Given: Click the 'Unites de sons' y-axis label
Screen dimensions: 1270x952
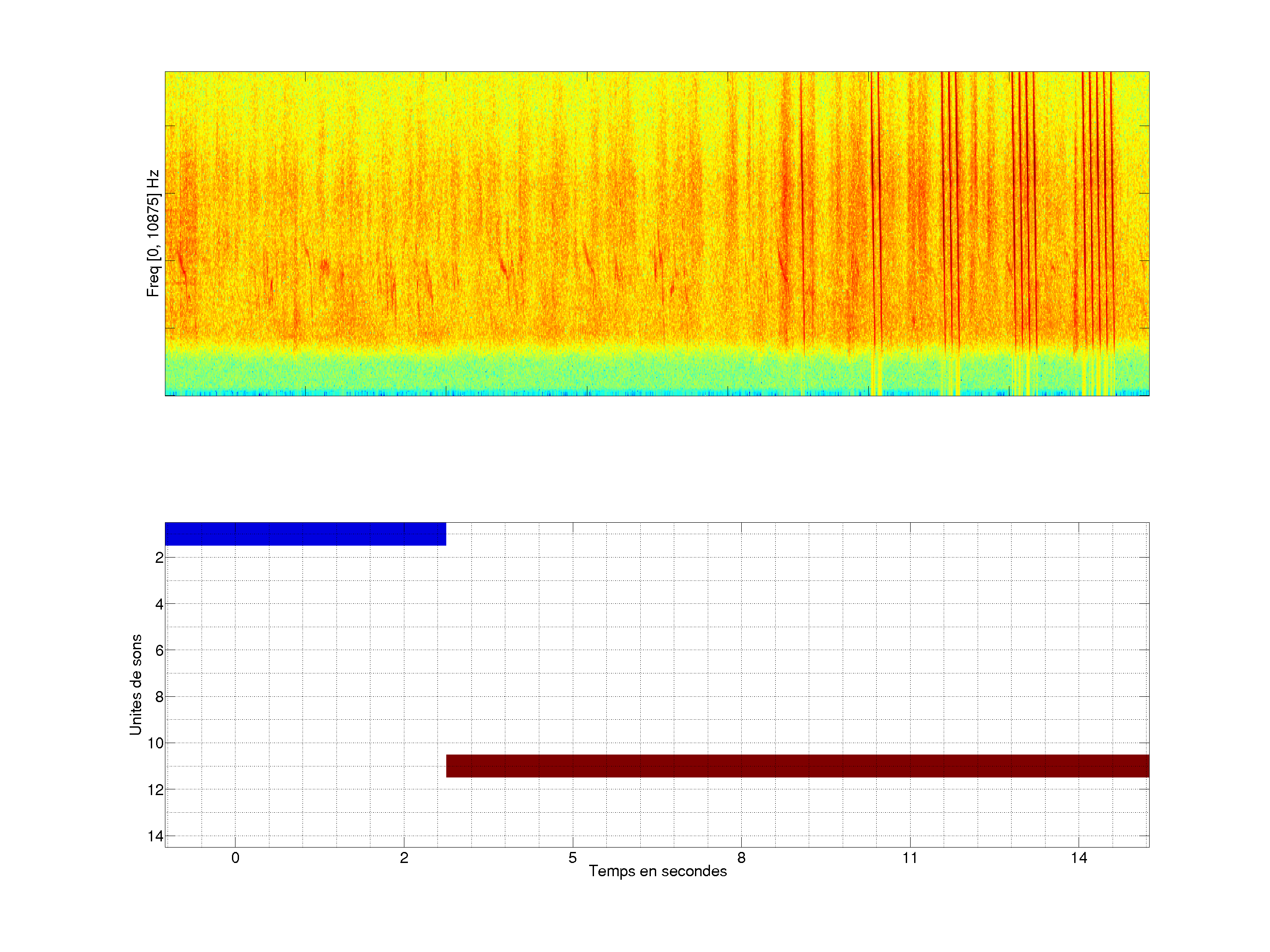Looking at the screenshot, I should coord(135,684).
